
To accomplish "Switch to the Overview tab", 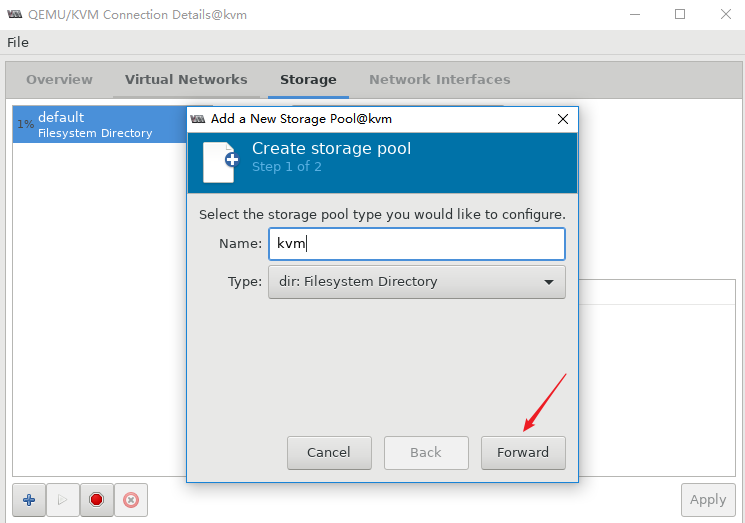I will (59, 79).
